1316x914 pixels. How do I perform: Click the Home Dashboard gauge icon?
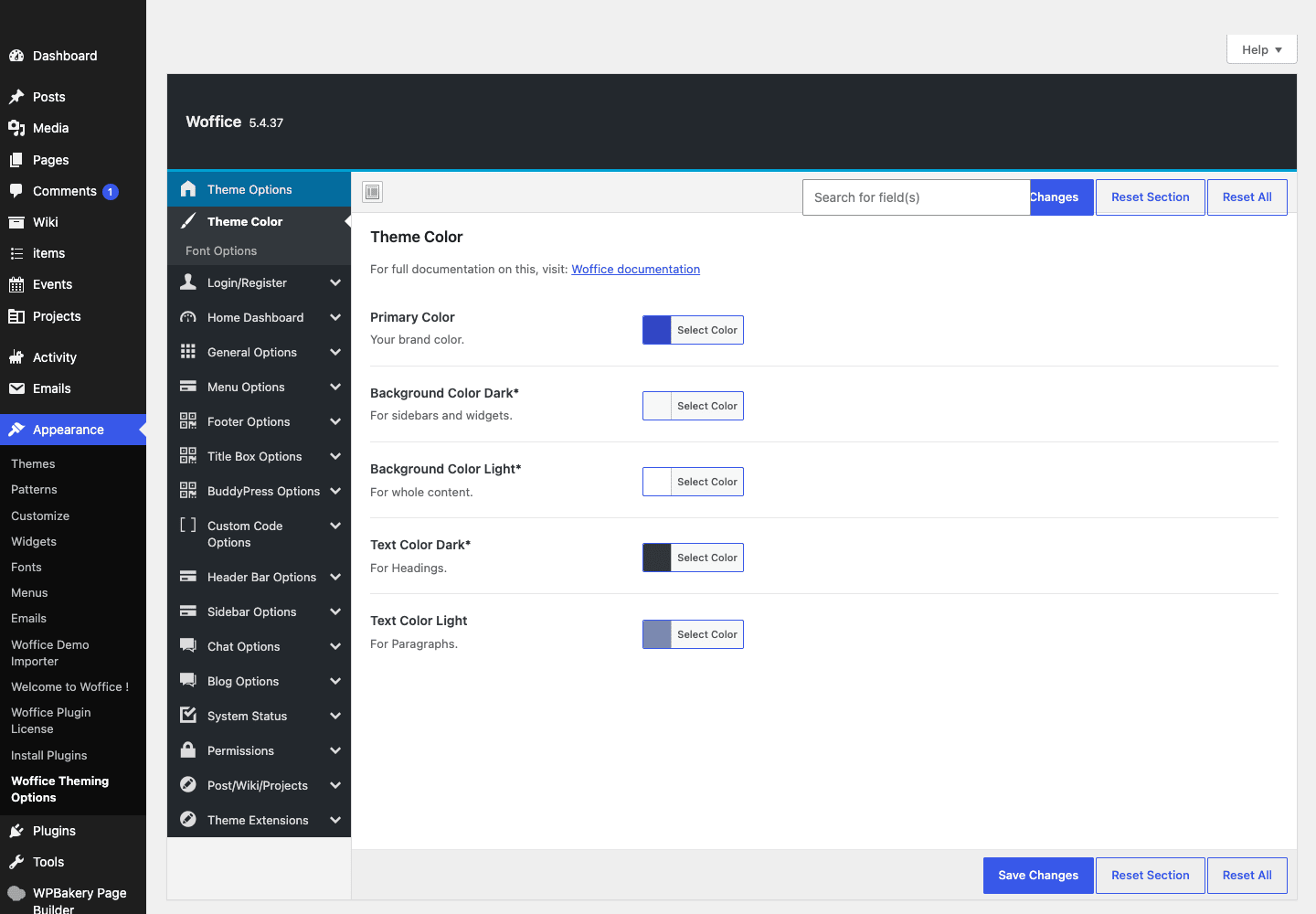point(188,316)
